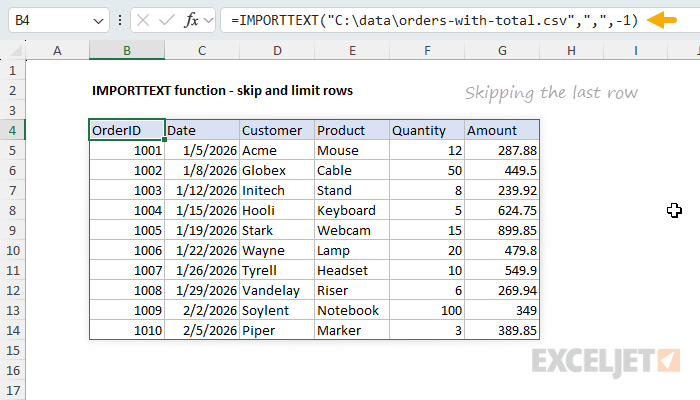Select product cell 'Headset'
Viewport: 700px width, 400px height.
click(352, 271)
